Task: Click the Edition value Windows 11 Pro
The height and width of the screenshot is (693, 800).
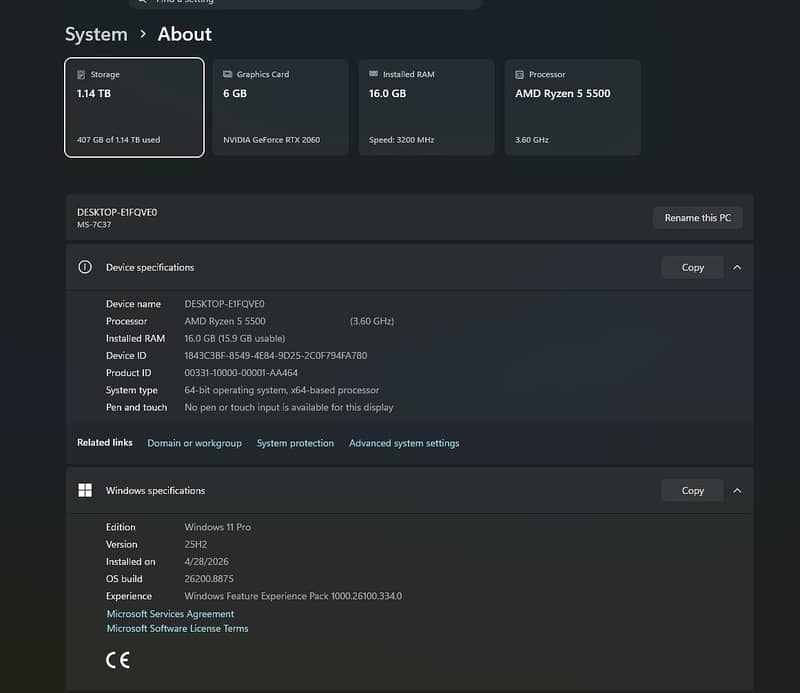Action: [217, 527]
